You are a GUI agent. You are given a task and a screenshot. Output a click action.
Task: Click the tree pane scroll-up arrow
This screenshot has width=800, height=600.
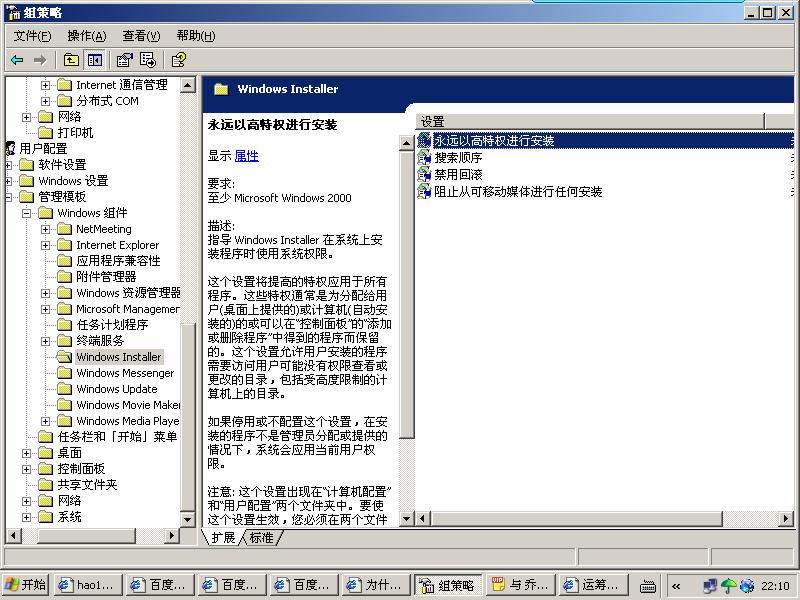pos(188,85)
